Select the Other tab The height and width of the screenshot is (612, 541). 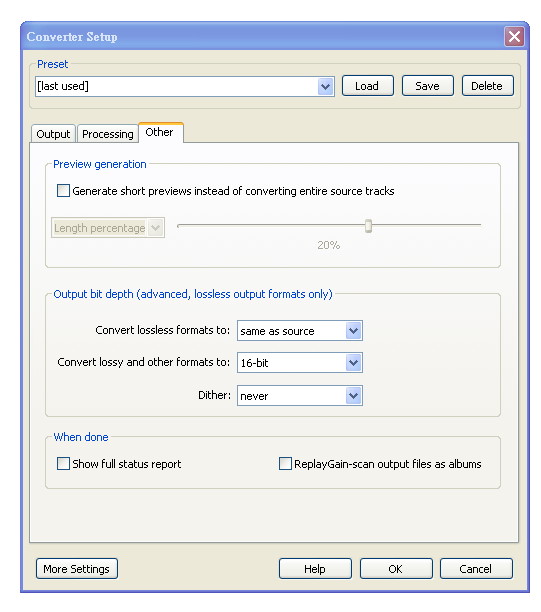[x=161, y=133]
